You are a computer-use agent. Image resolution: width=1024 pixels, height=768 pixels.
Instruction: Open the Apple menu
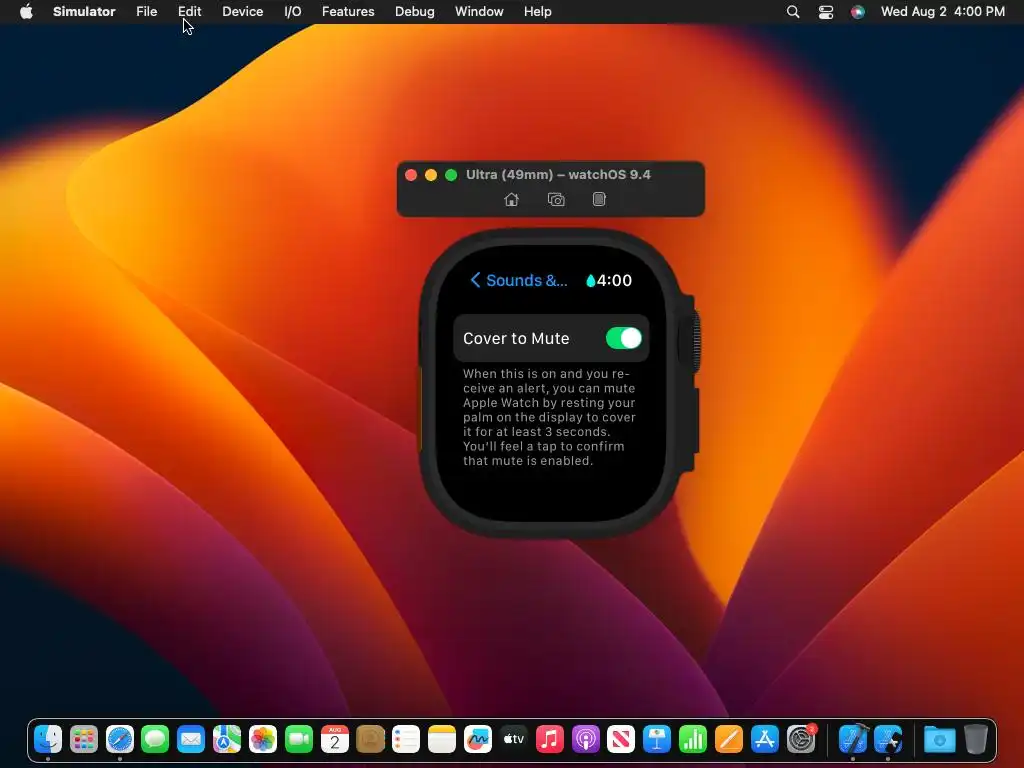tap(26, 11)
